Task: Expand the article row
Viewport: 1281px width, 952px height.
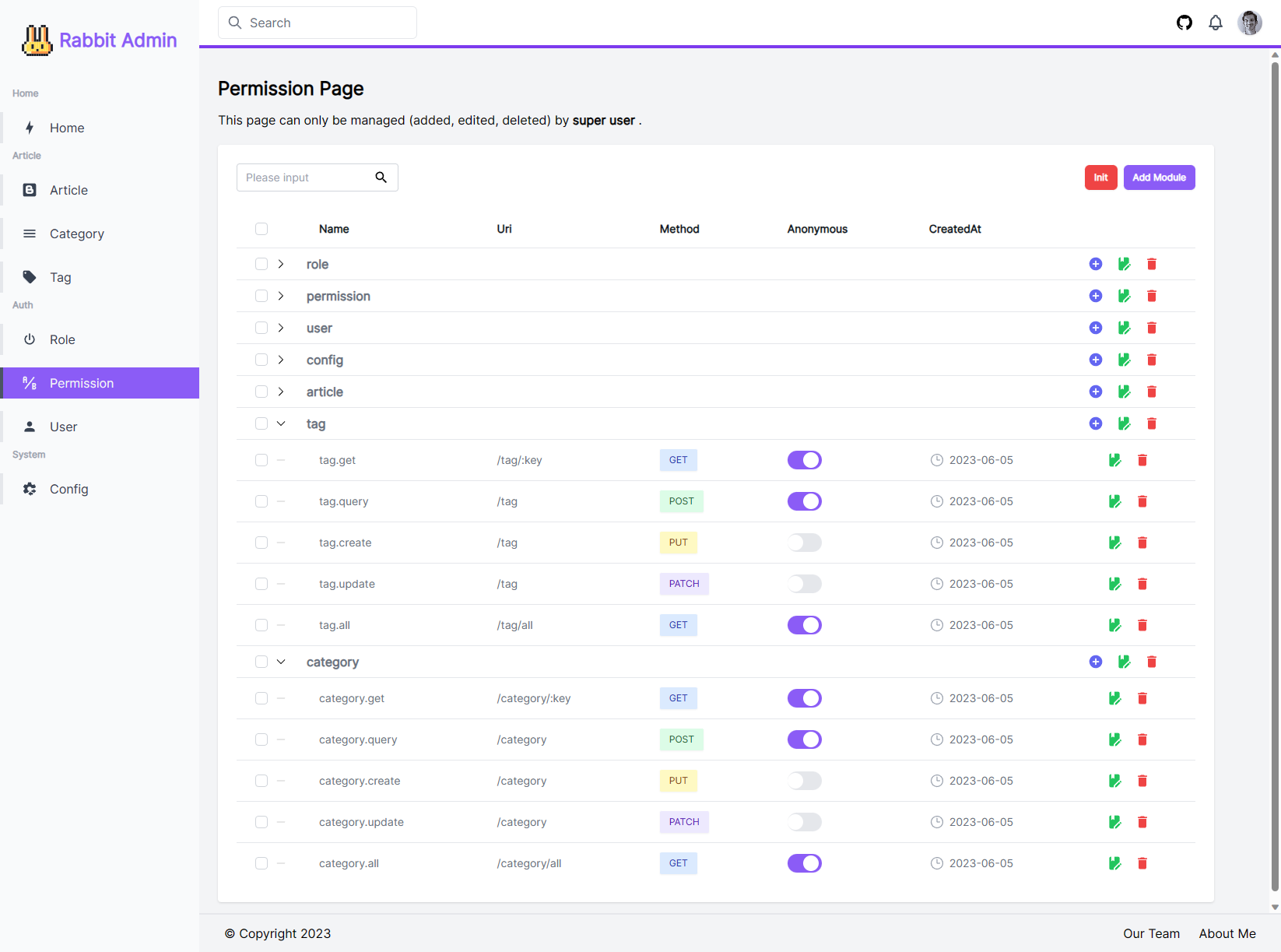Action: click(x=281, y=392)
